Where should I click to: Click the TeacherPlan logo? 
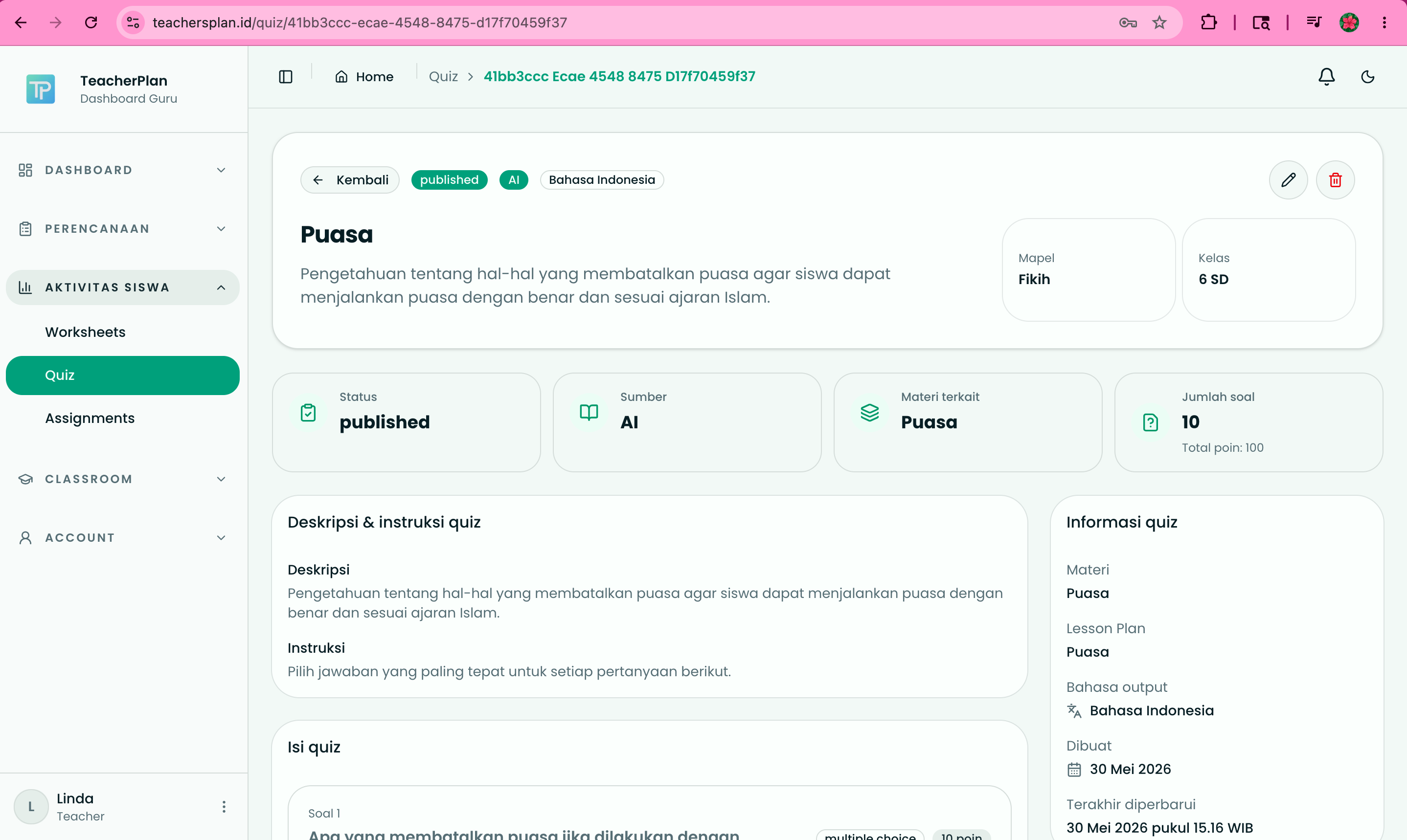pos(40,89)
